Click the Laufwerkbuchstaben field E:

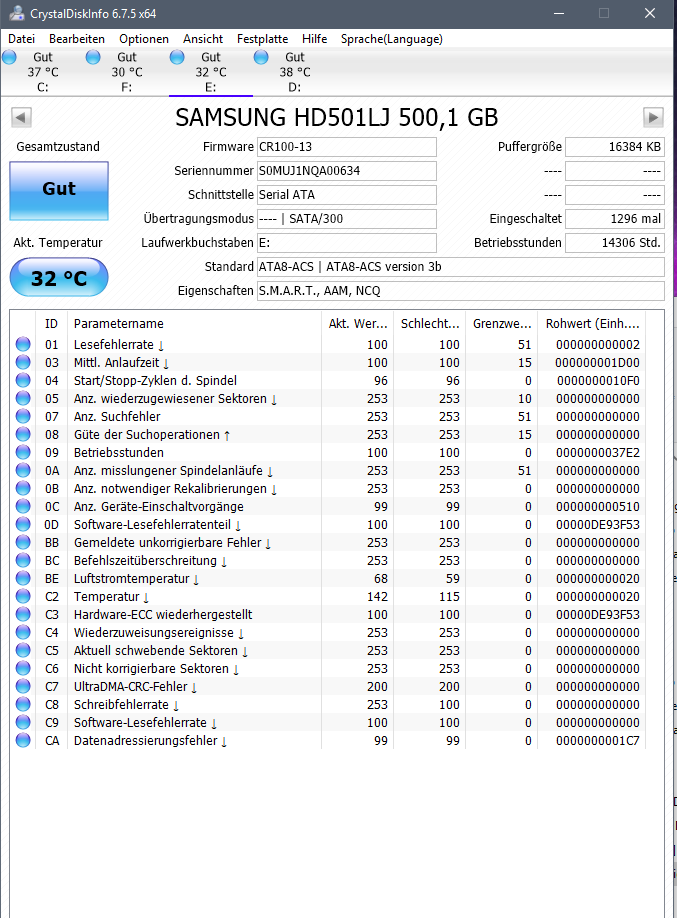(347, 243)
